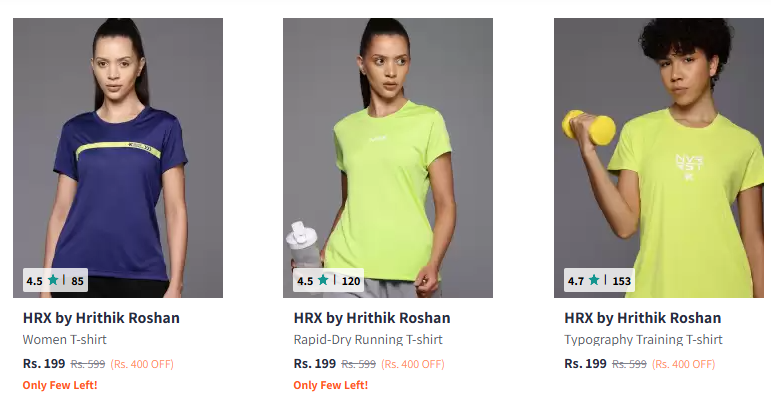This screenshot has height=404, width=771.
Task: Click the 120 reviews count badge
Action: [x=351, y=281]
